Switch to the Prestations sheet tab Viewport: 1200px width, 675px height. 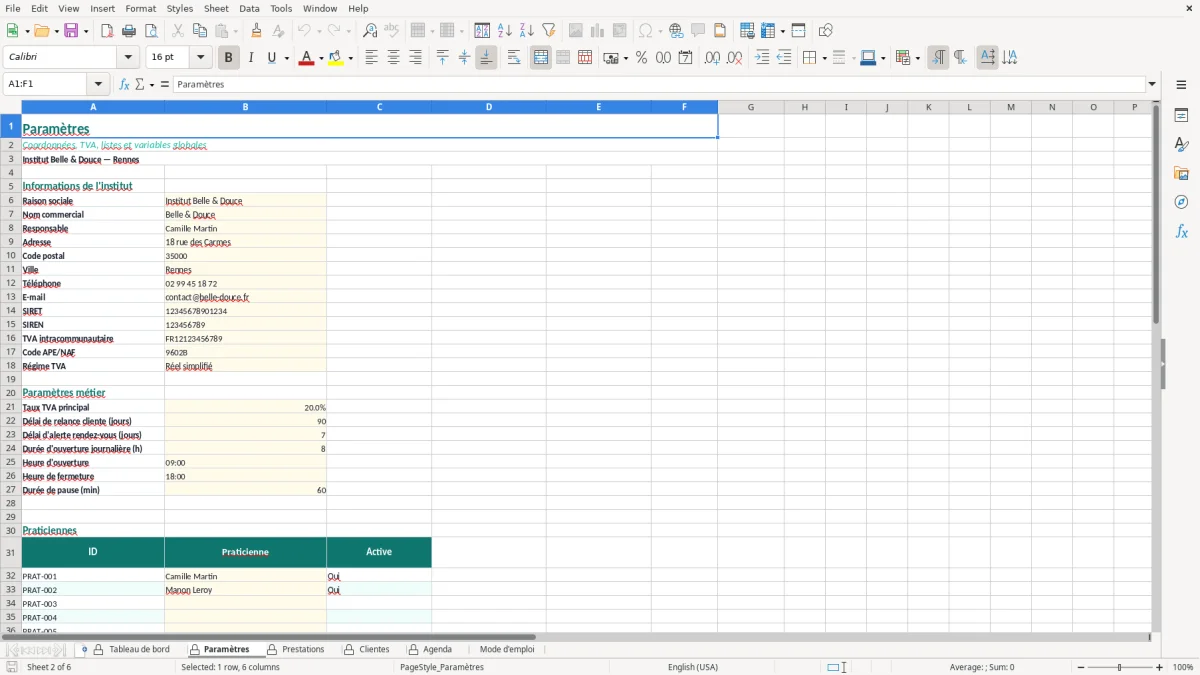pyautogui.click(x=303, y=650)
